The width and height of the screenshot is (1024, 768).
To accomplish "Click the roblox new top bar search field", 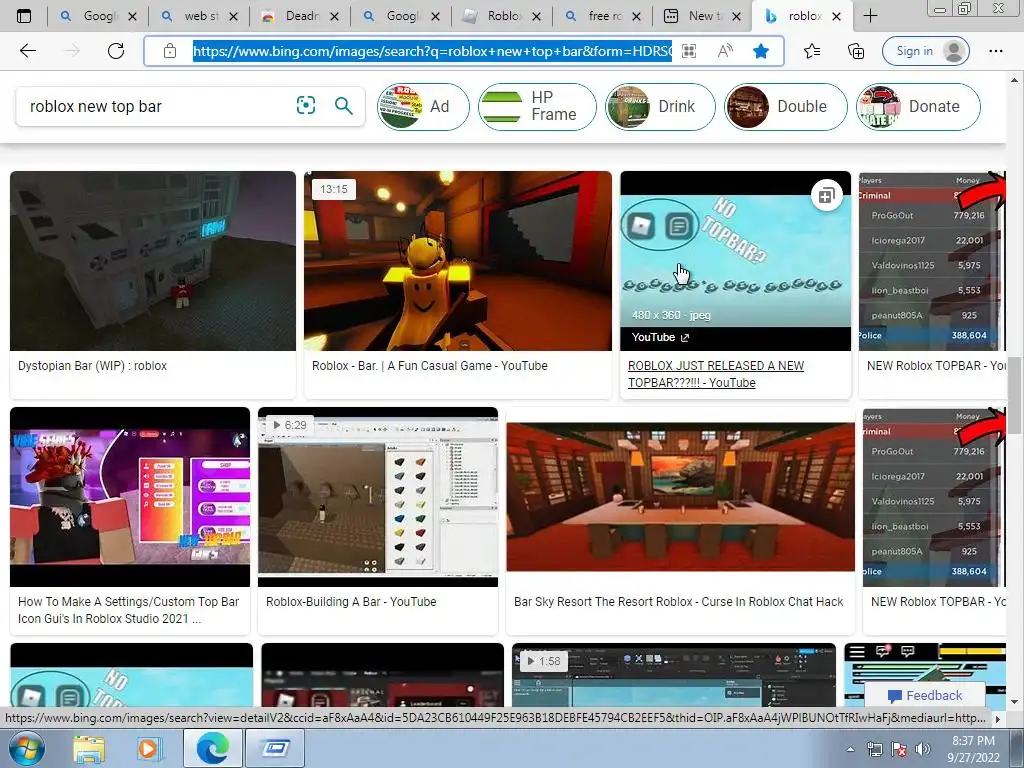I will 157,106.
